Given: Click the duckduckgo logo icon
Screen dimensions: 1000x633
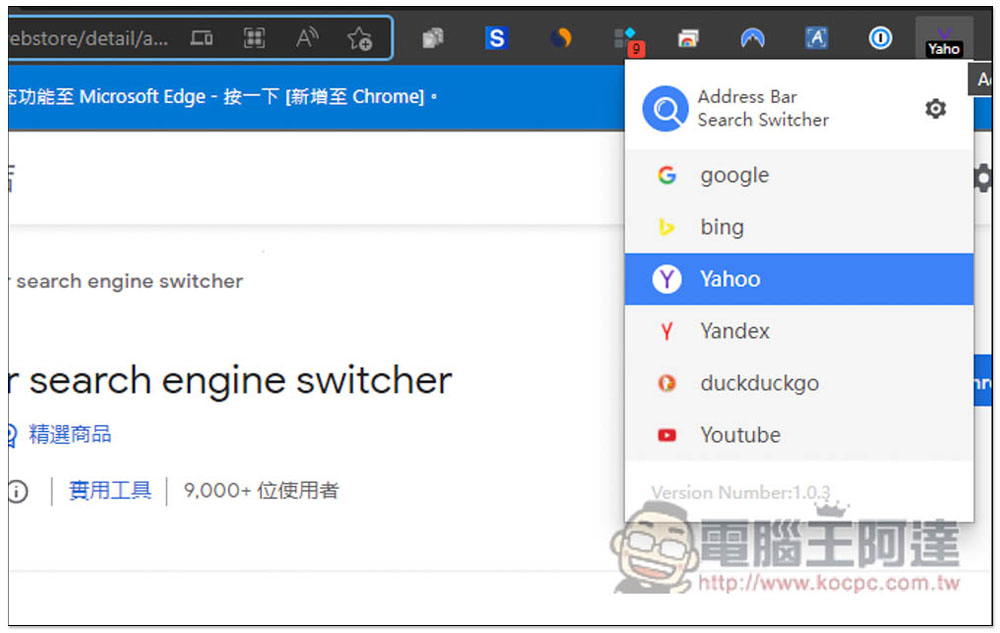Looking at the screenshot, I should [x=666, y=383].
